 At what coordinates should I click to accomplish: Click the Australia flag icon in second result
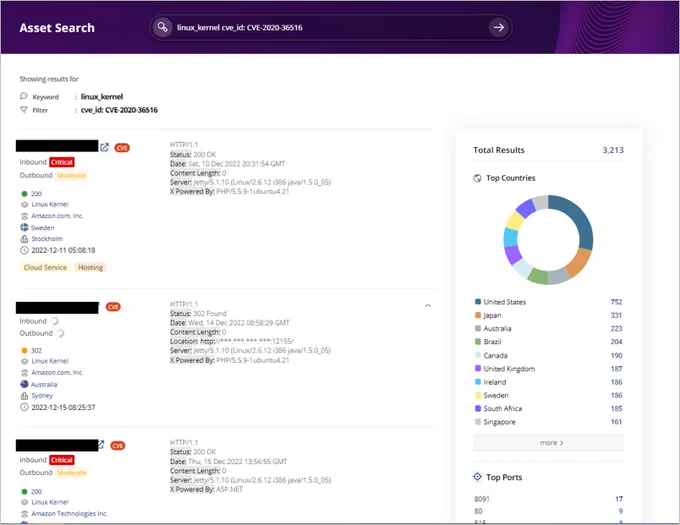tap(24, 384)
